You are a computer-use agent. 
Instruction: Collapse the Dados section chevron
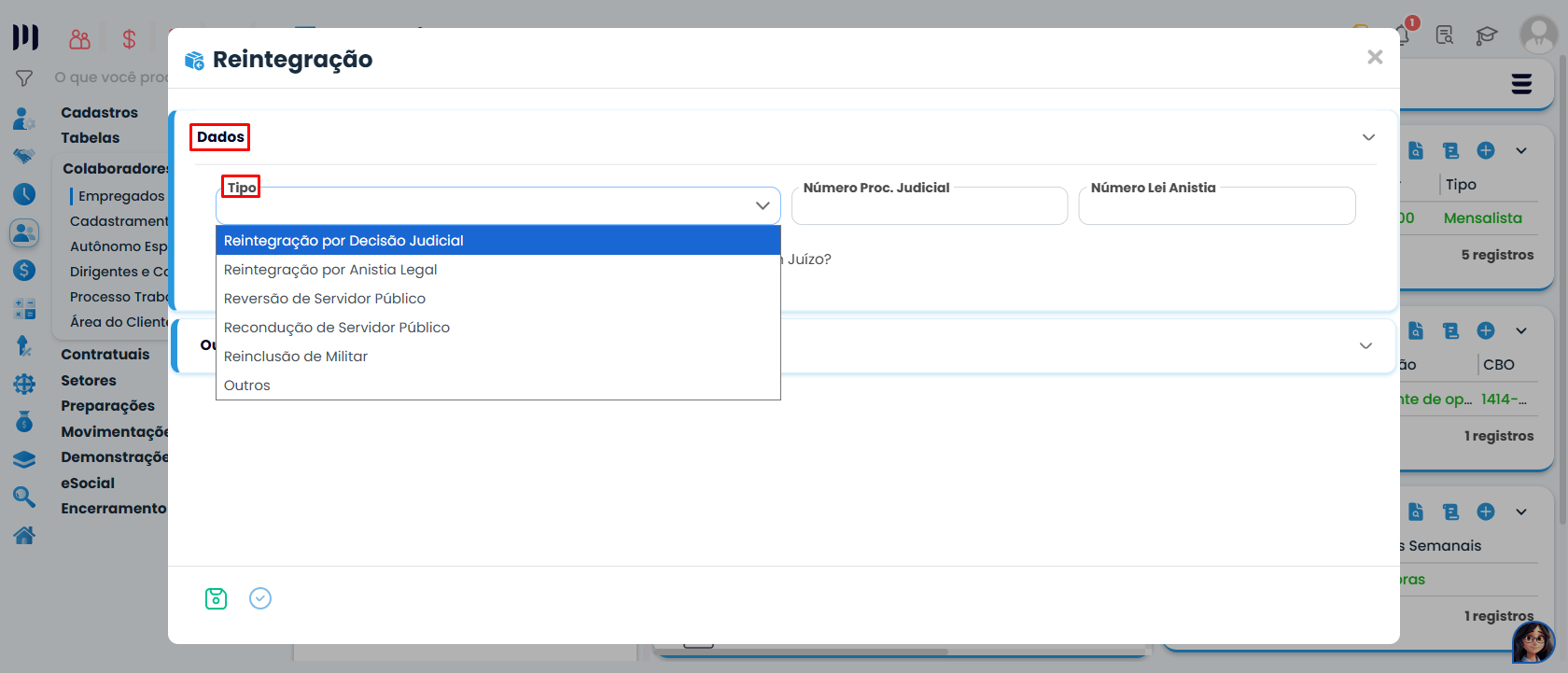coord(1368,137)
